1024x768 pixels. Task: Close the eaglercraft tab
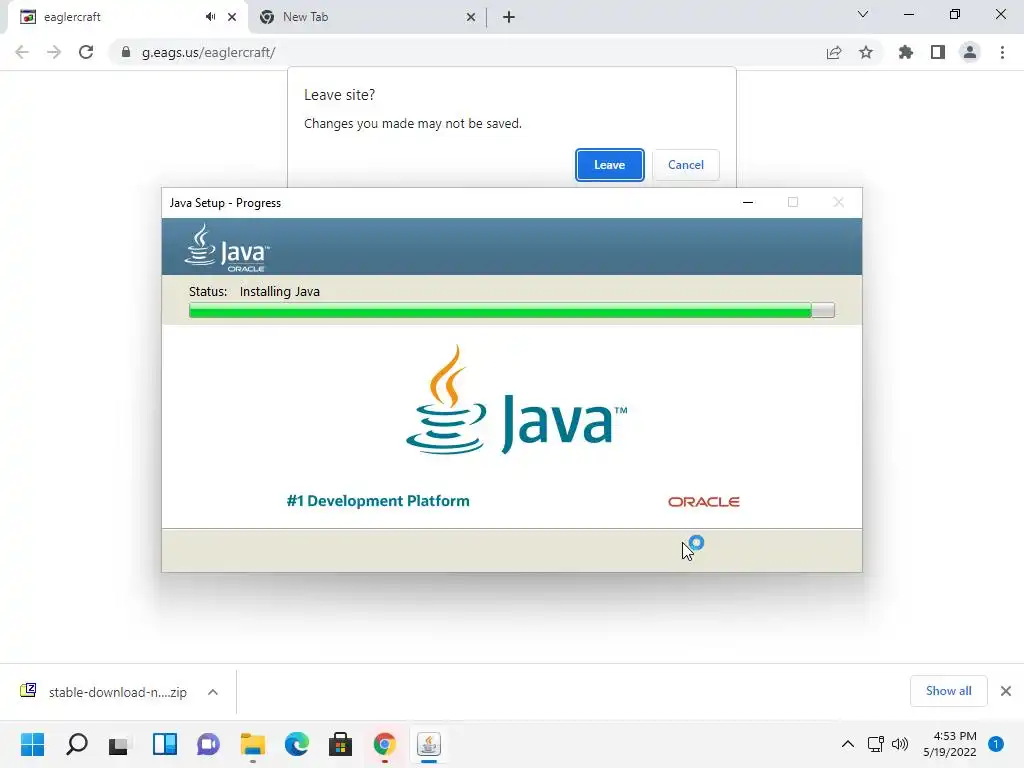[x=232, y=17]
